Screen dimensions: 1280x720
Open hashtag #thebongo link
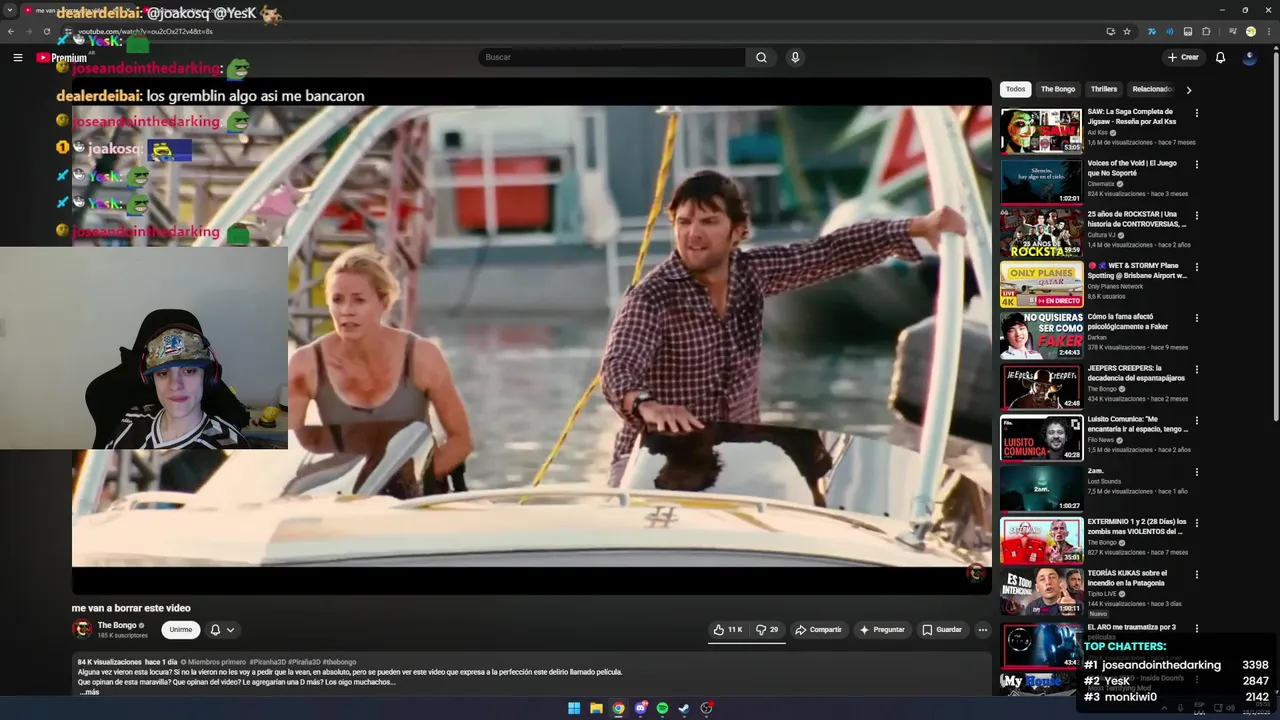pos(339,662)
